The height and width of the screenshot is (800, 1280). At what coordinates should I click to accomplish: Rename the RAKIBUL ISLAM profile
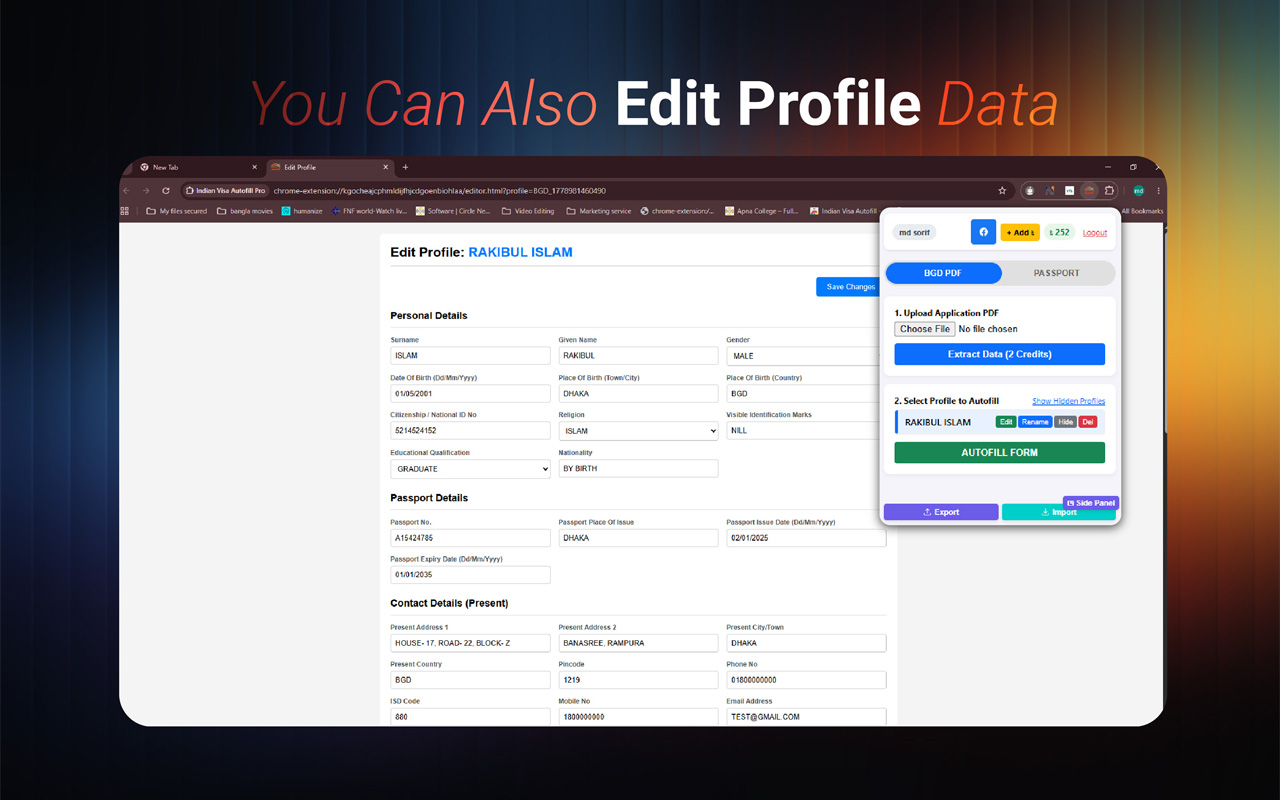pos(1035,422)
